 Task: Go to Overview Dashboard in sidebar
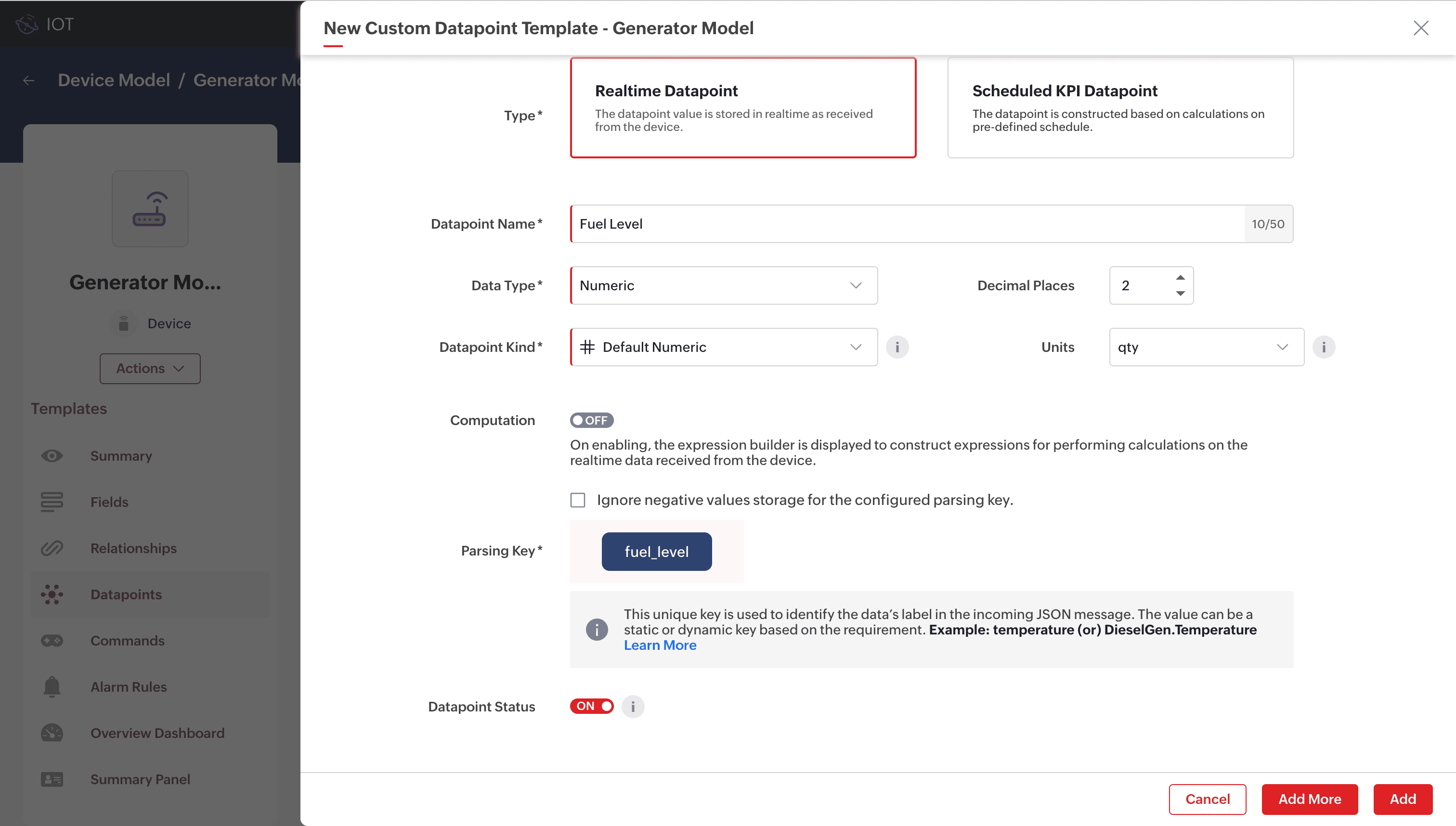click(157, 733)
